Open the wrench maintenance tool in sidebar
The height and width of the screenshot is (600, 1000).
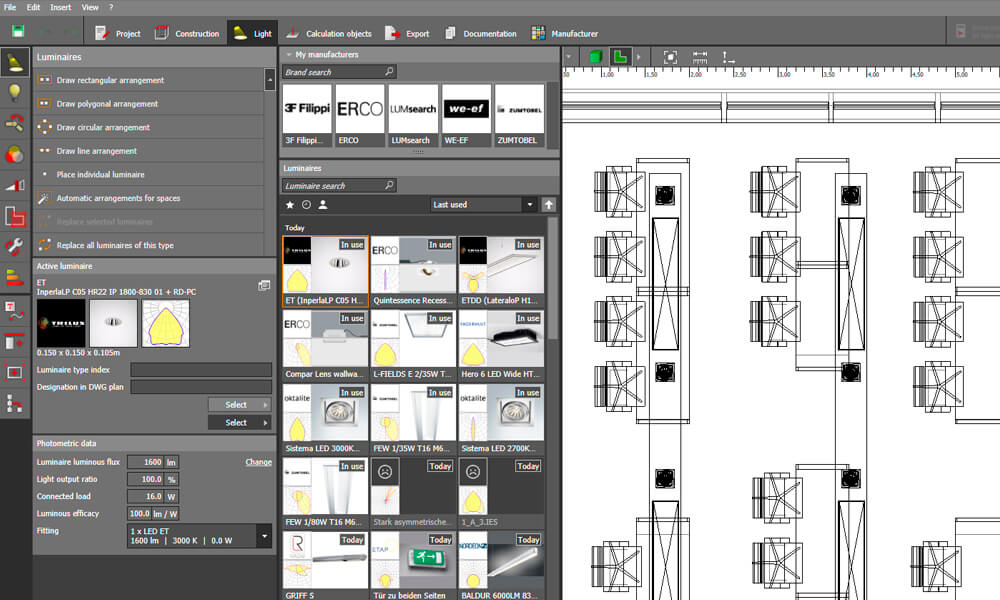15,246
